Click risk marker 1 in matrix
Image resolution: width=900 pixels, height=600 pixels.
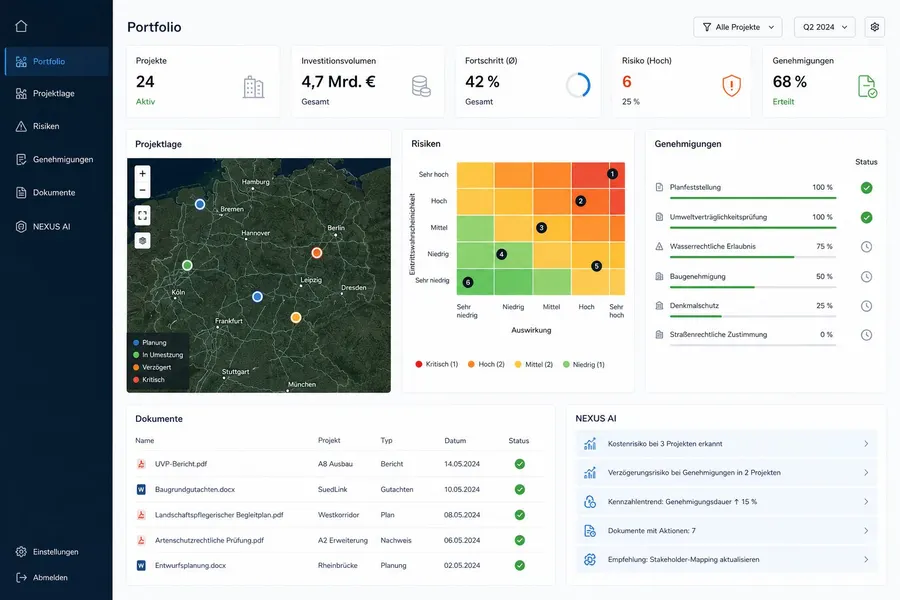click(612, 173)
